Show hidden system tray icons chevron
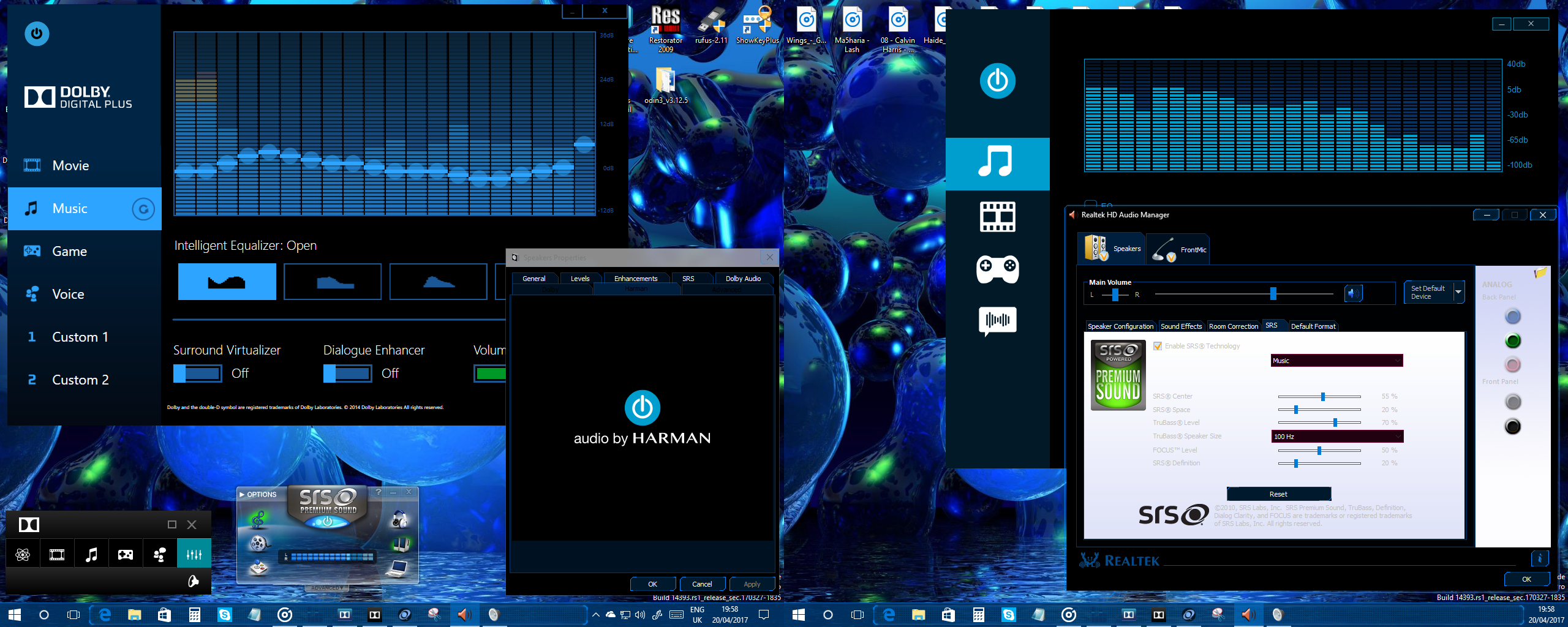The width and height of the screenshot is (1568, 627). (x=595, y=615)
